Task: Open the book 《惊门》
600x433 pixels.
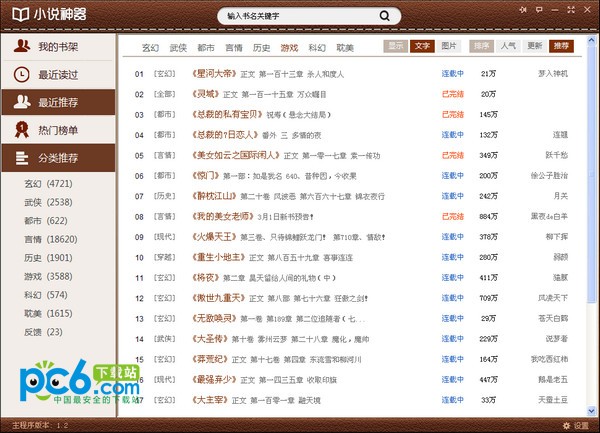Action: pos(205,176)
